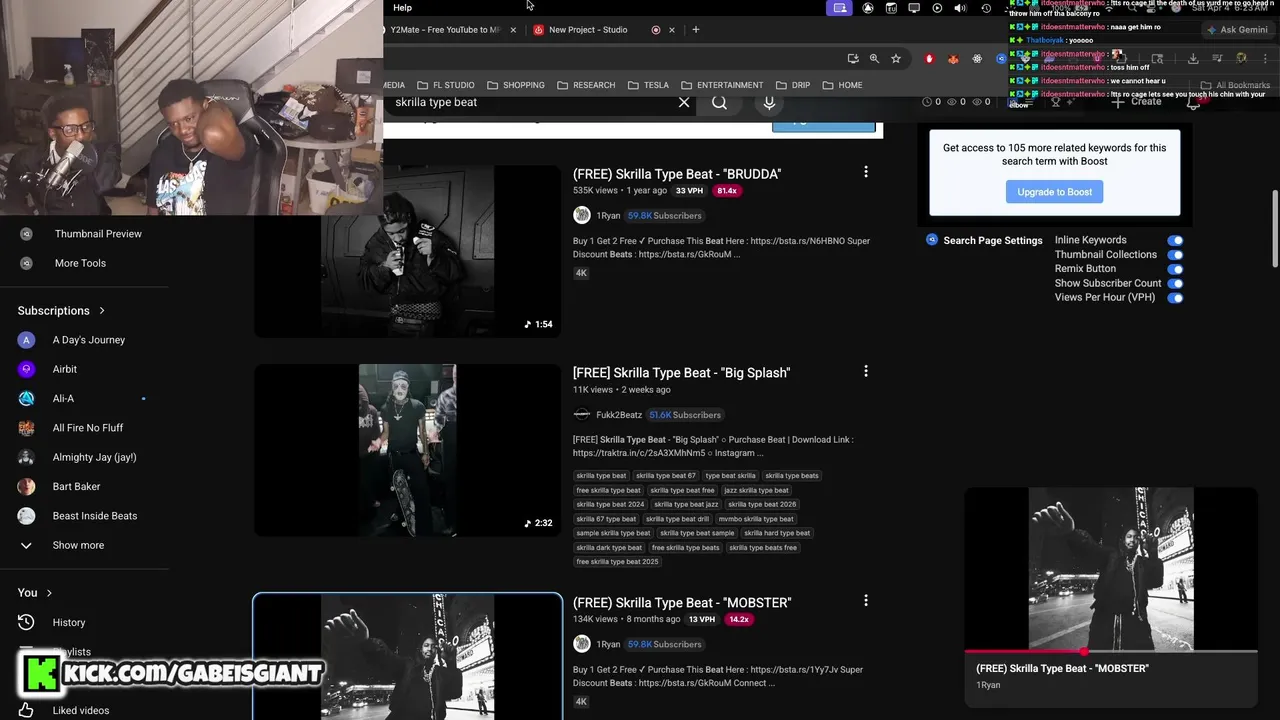This screenshot has height=720, width=1280.
Task: Toggle Inline Keywords switch
Action: point(1175,240)
